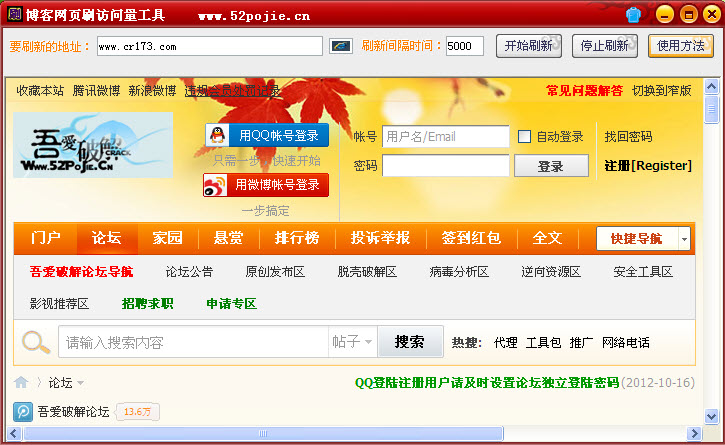Viewport: 725px width, 445px height.
Task: Open the 吾爱破解论坛导航 link
Action: 81,272
